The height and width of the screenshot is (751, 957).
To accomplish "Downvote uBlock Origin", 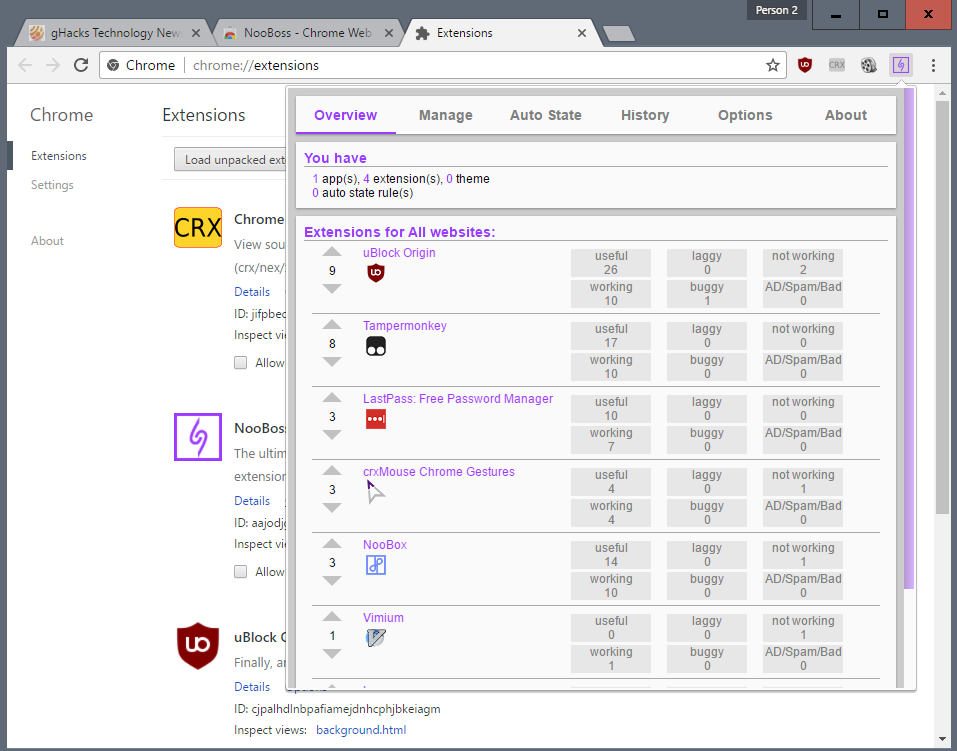I will pos(332,289).
